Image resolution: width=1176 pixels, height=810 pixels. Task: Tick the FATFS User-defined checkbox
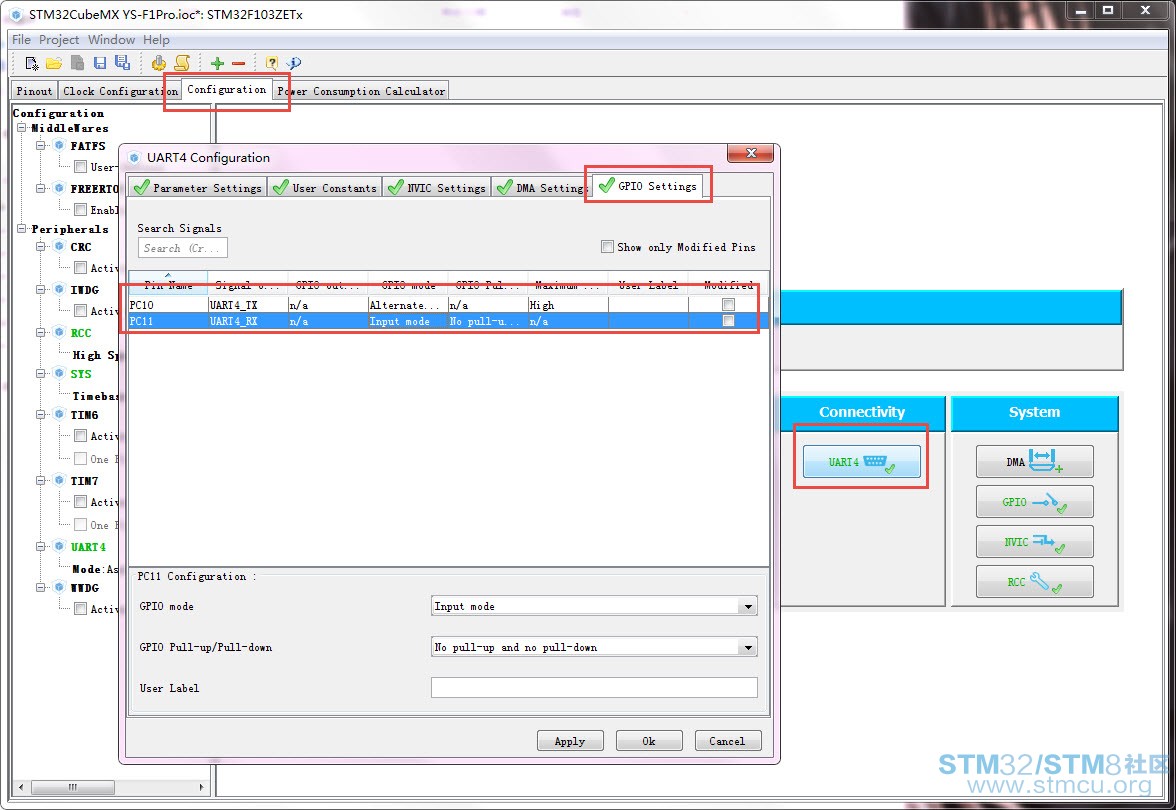[80, 166]
